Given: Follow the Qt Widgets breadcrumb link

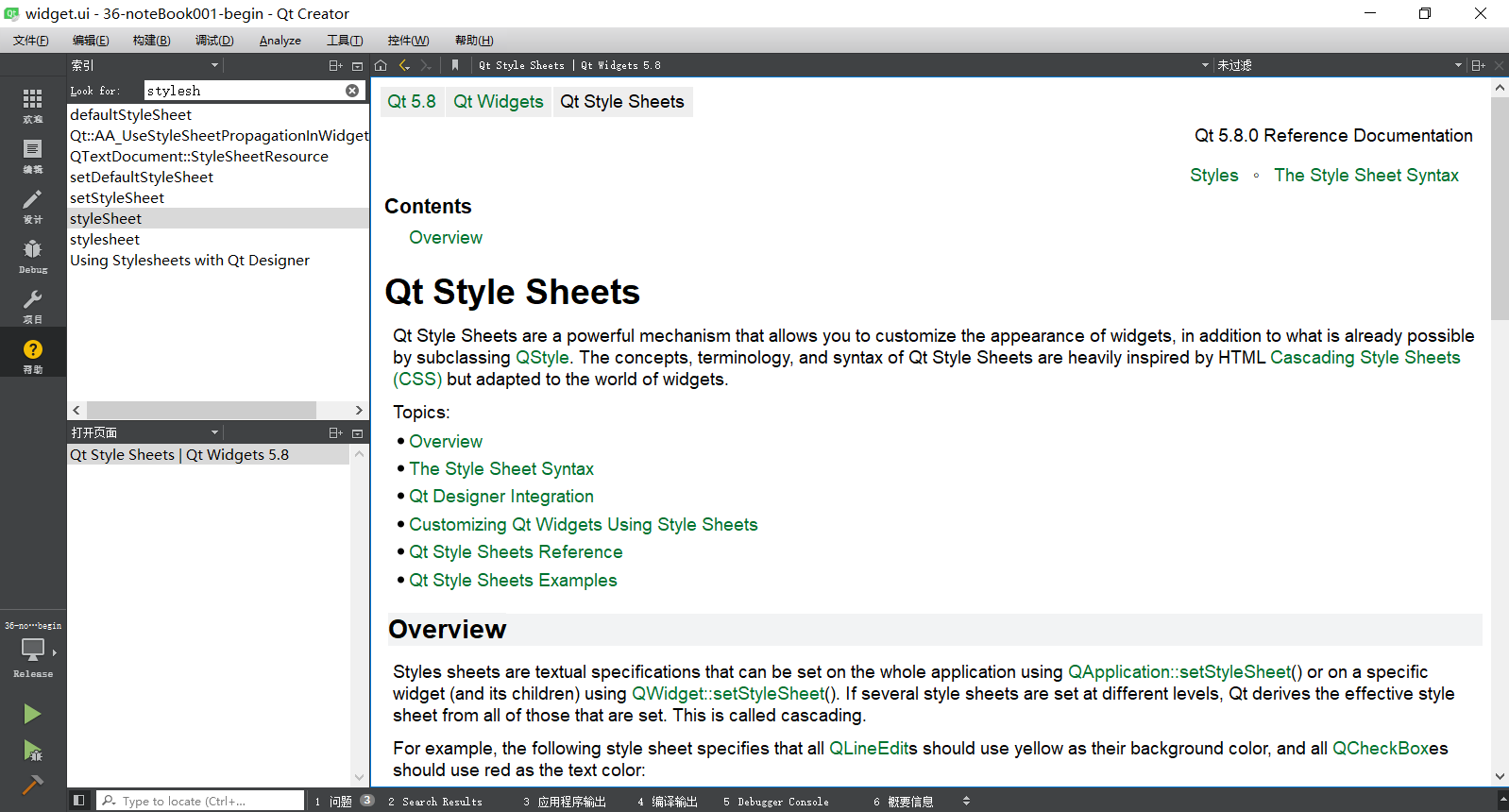Looking at the screenshot, I should pyautogui.click(x=499, y=102).
